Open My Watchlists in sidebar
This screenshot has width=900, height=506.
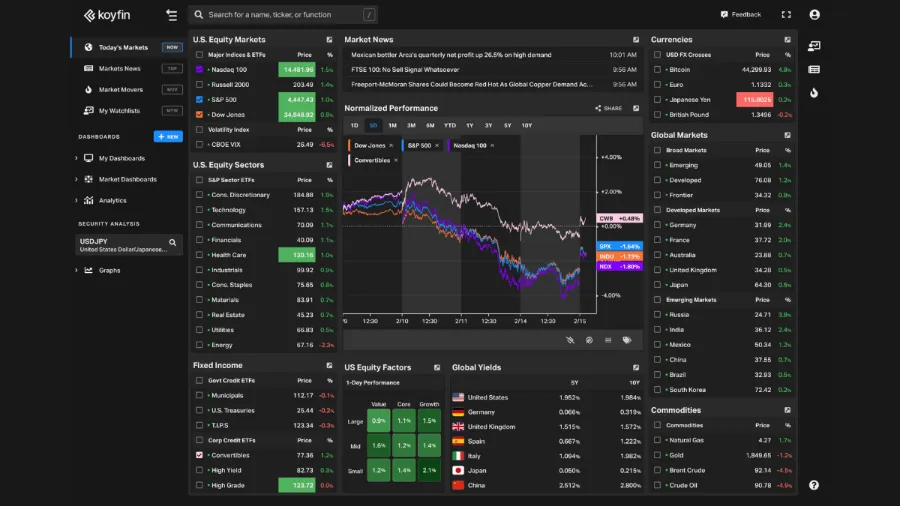(127, 111)
